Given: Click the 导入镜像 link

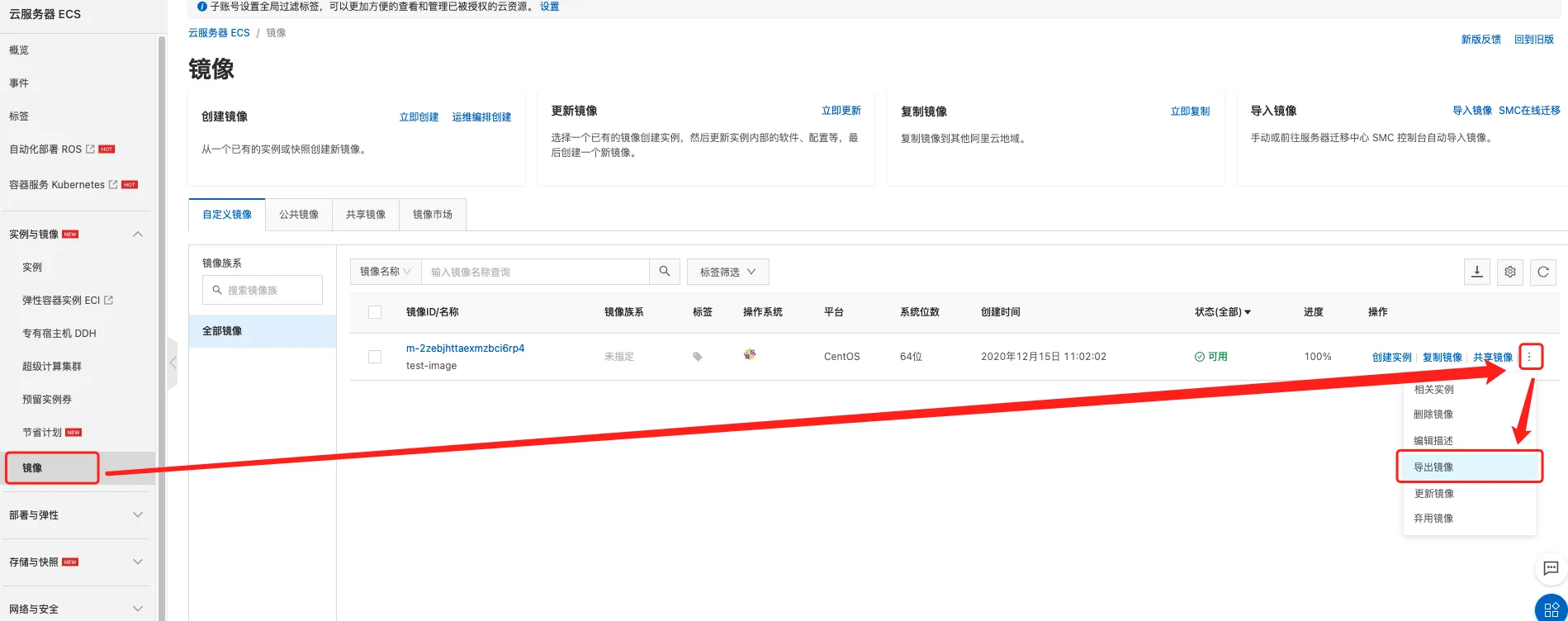Looking at the screenshot, I should (1472, 111).
